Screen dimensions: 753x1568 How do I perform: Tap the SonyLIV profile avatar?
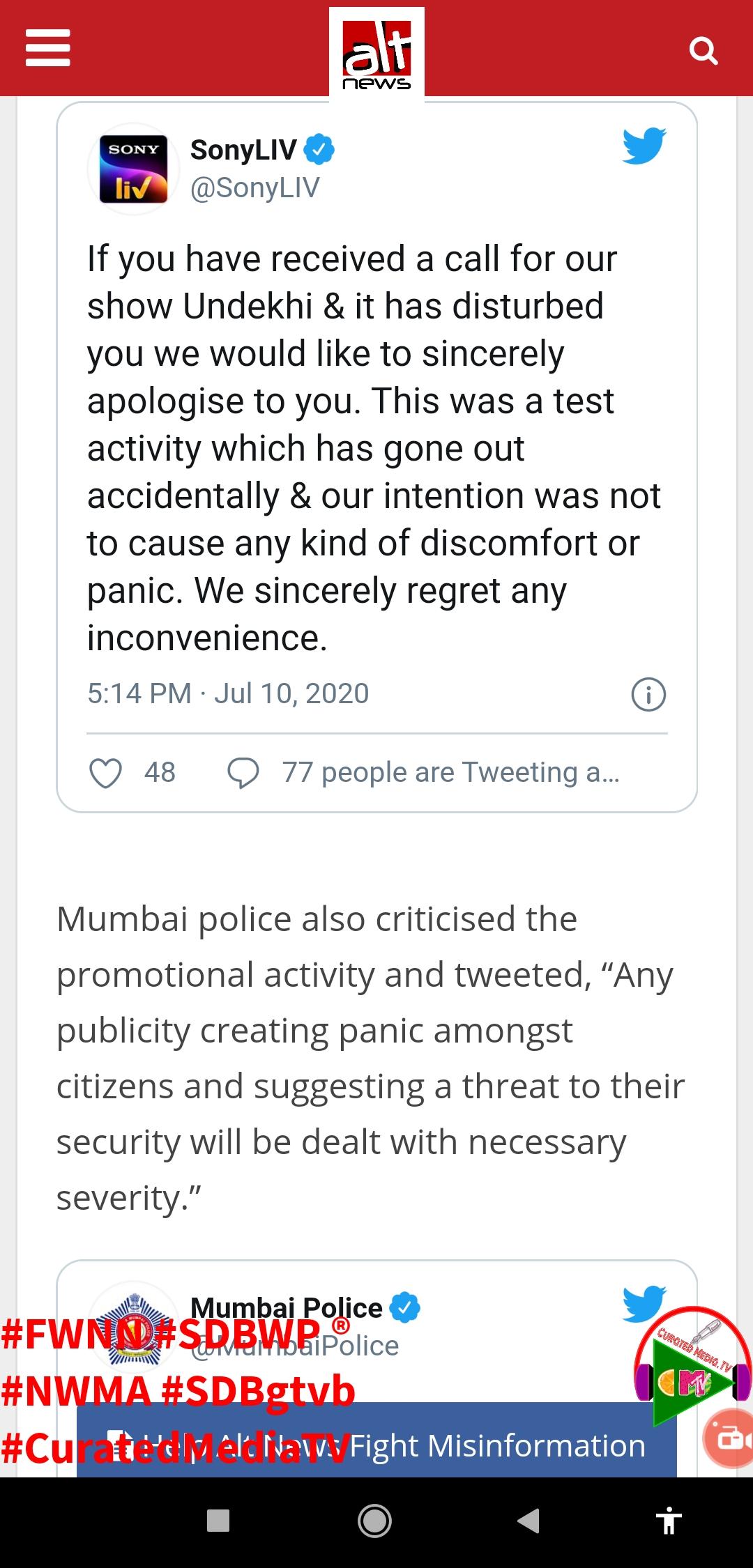(133, 169)
